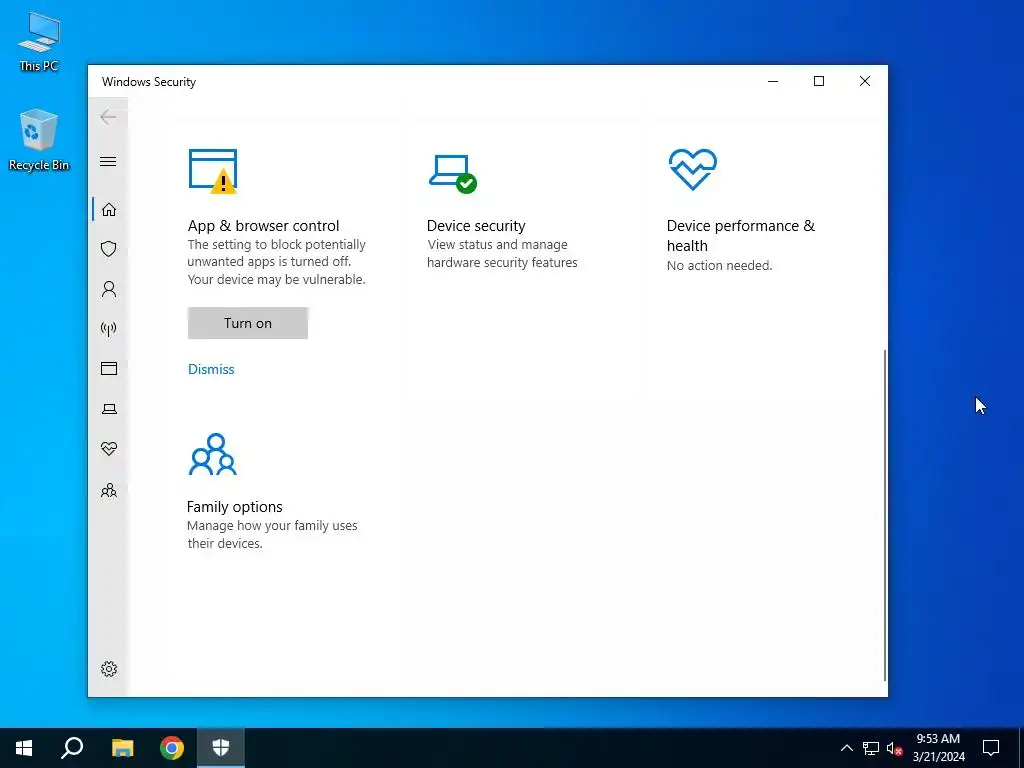Open the notification Action Center

(991, 748)
